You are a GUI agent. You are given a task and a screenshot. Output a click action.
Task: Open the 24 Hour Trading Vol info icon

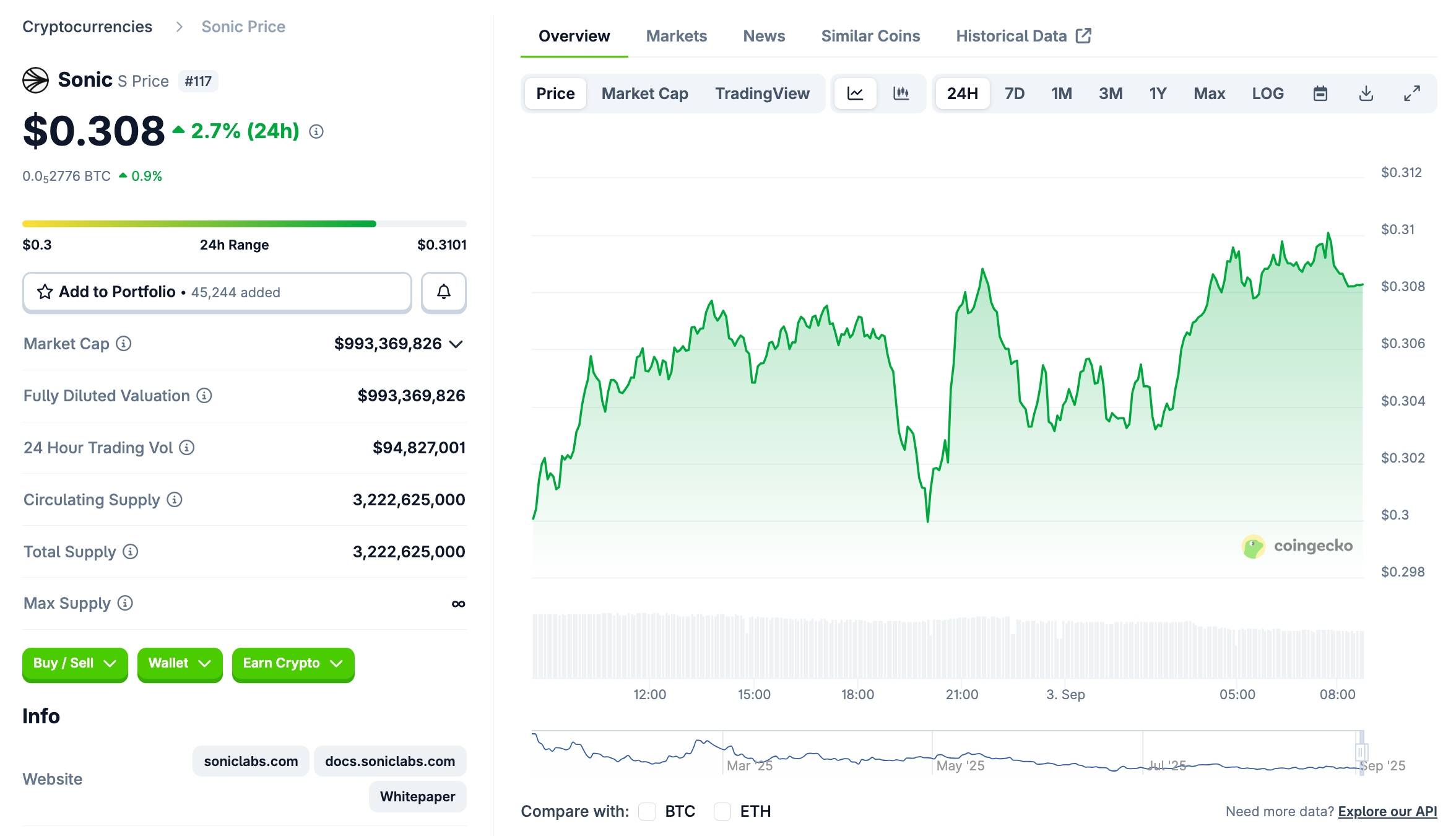[187, 448]
